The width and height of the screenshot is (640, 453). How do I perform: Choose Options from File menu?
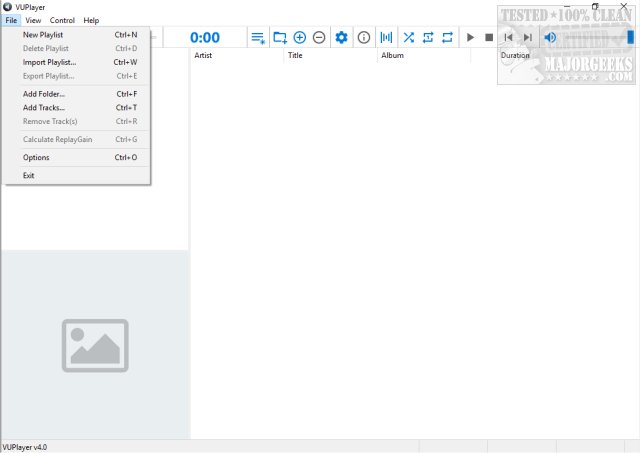(x=77, y=158)
